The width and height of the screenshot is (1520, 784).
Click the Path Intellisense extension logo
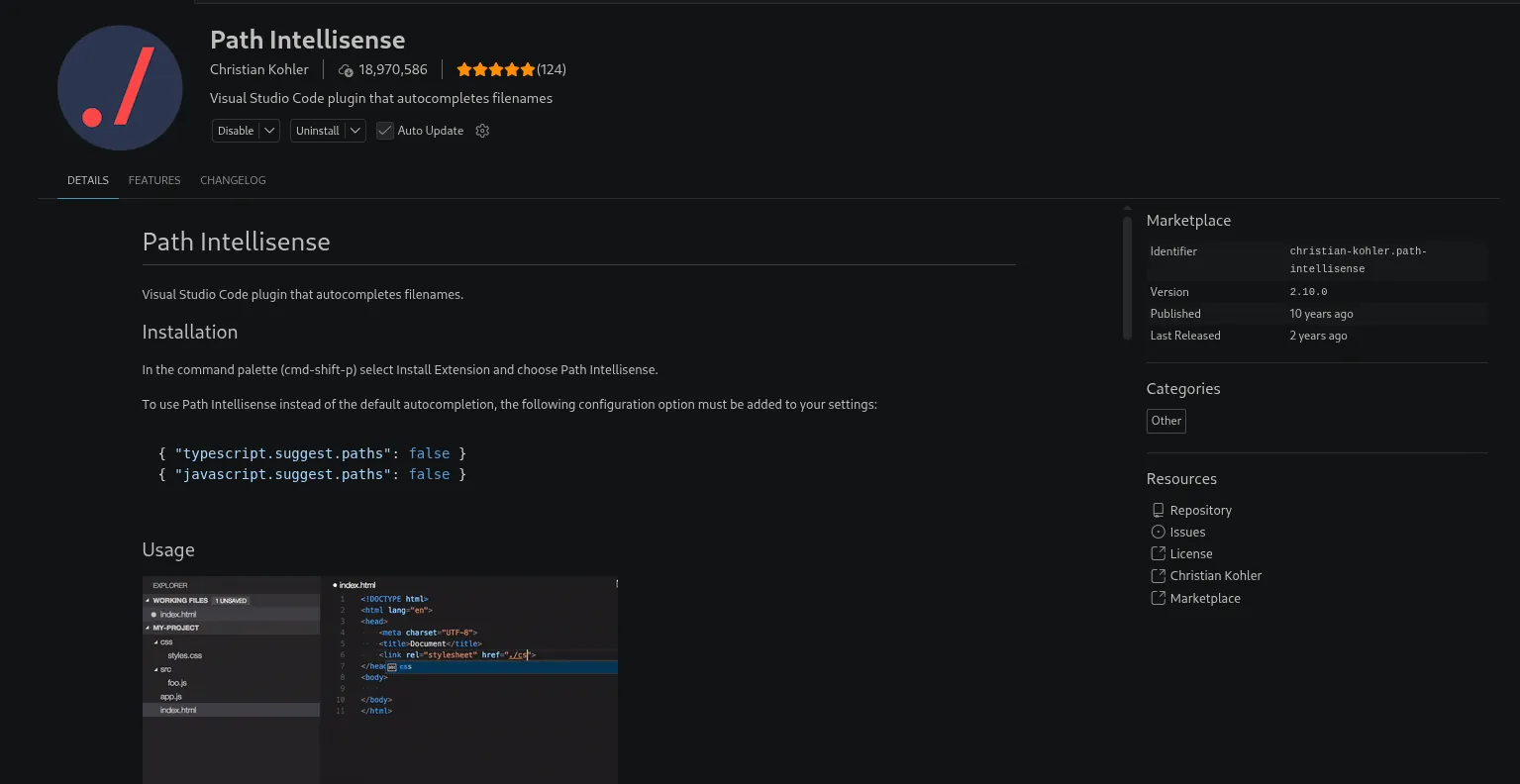coord(120,88)
